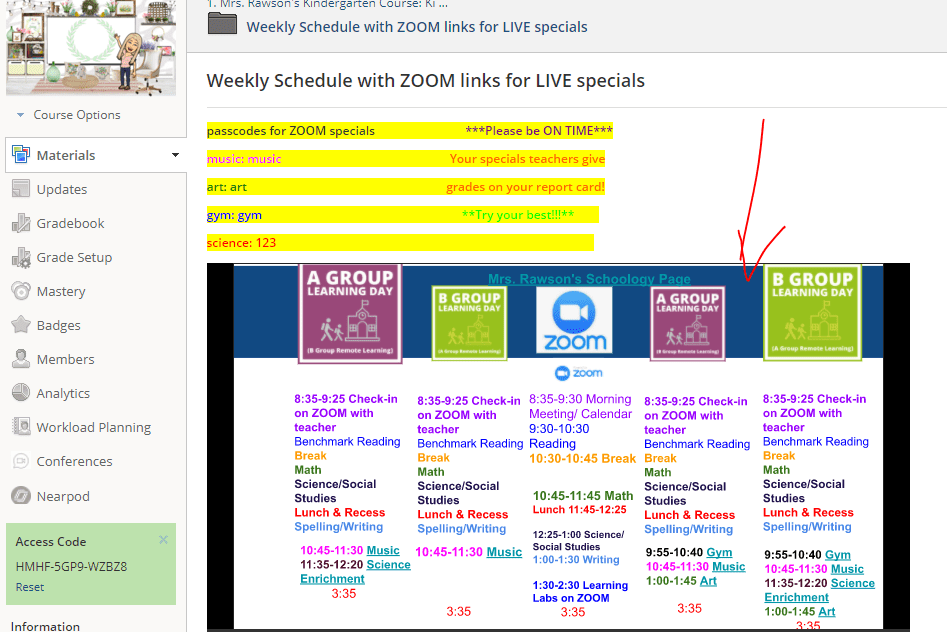Click the passcode line 'science: 123'

tap(242, 243)
